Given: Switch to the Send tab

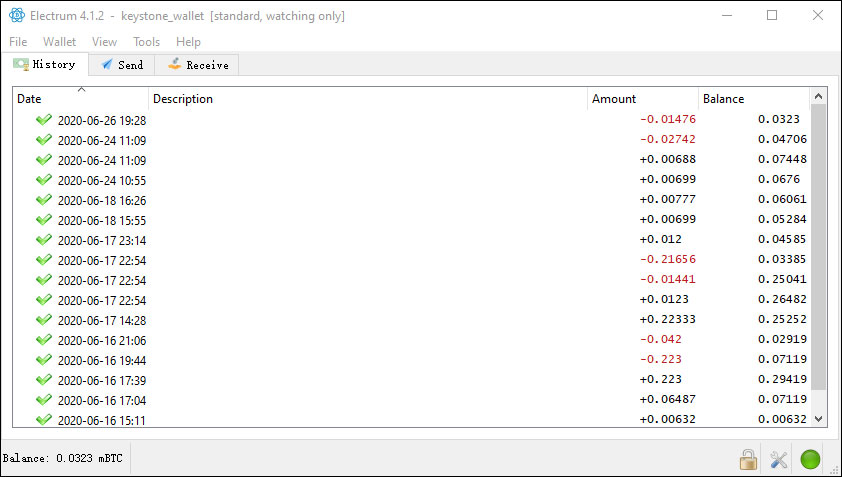Looking at the screenshot, I should [122, 65].
